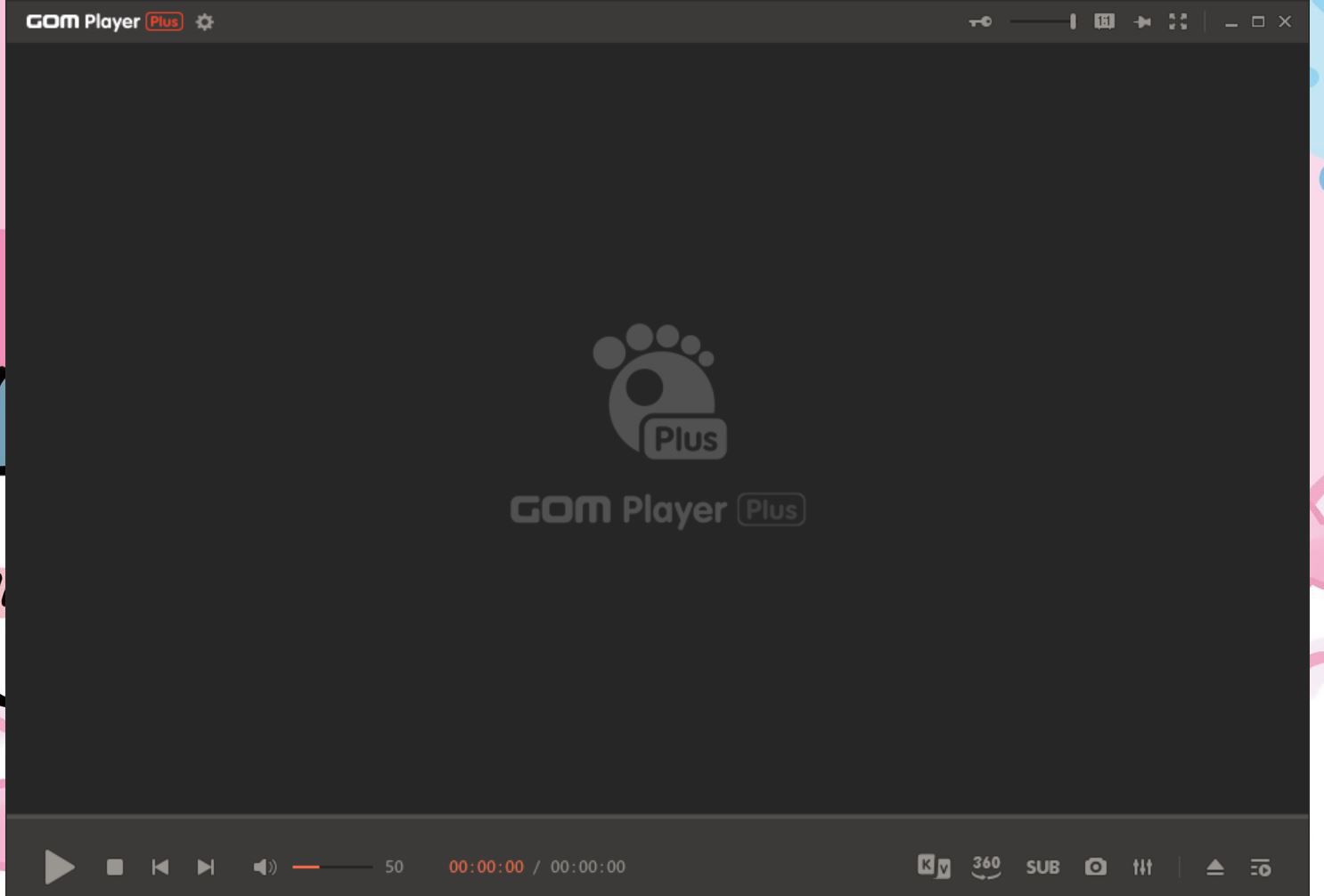1324x896 pixels.
Task: Capture a screenshot with the camera icon
Action: click(x=1096, y=867)
